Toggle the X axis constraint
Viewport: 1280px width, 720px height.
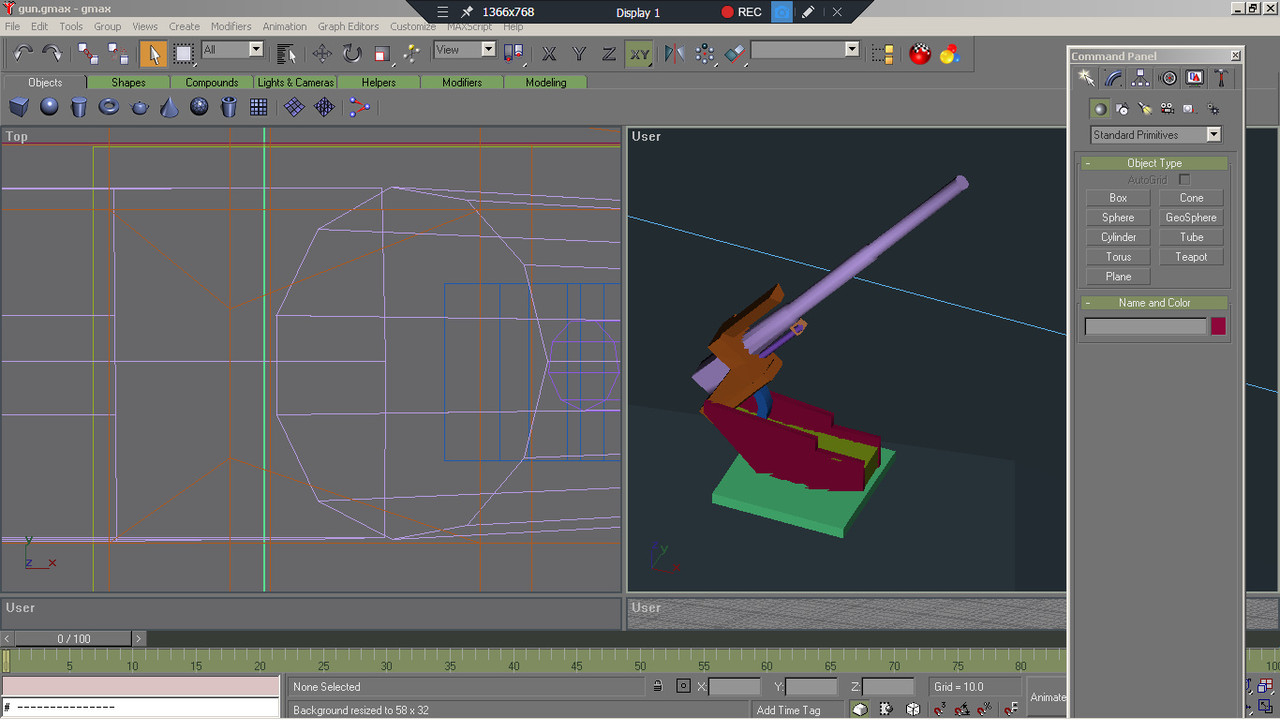pos(549,54)
